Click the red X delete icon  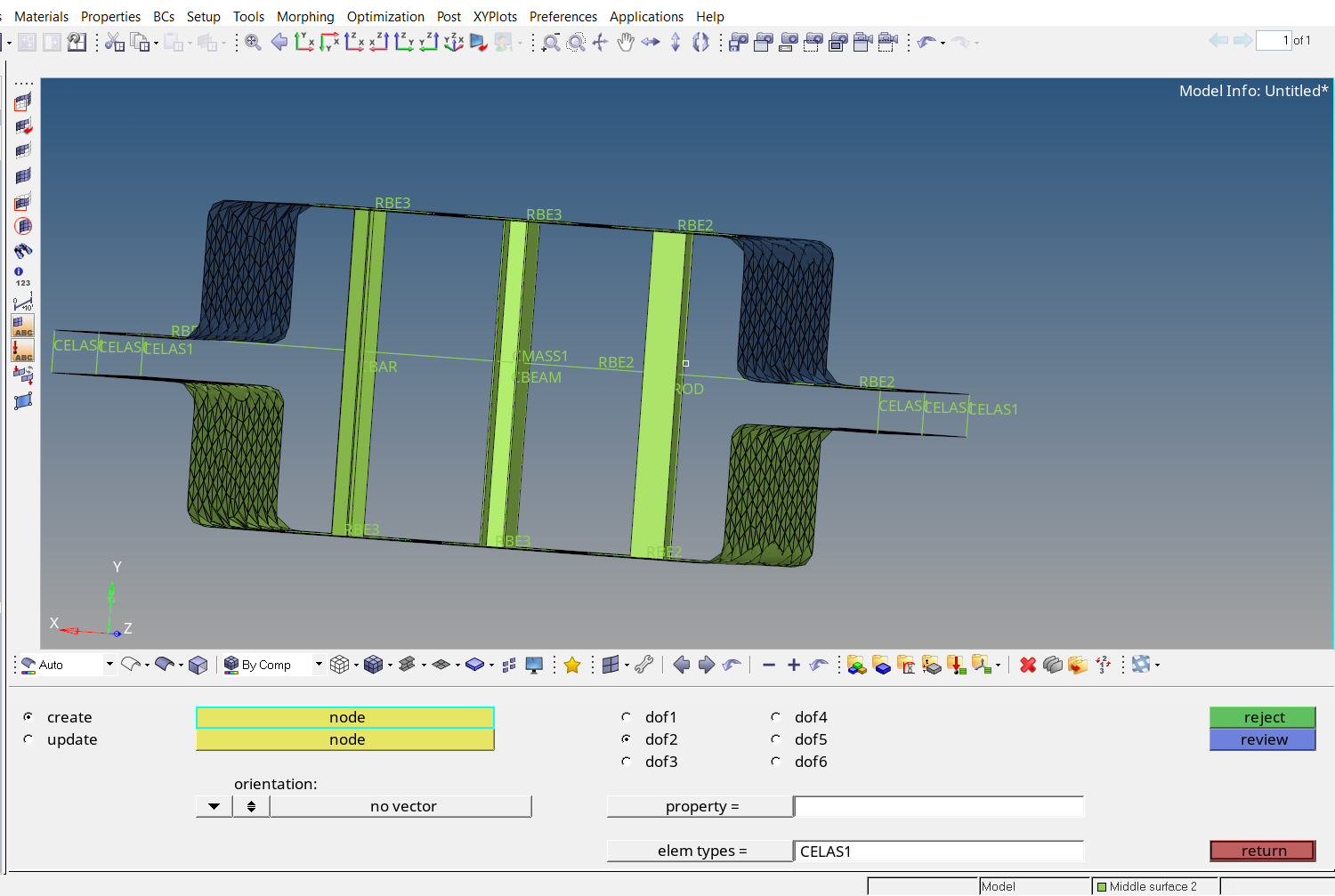coord(1028,665)
